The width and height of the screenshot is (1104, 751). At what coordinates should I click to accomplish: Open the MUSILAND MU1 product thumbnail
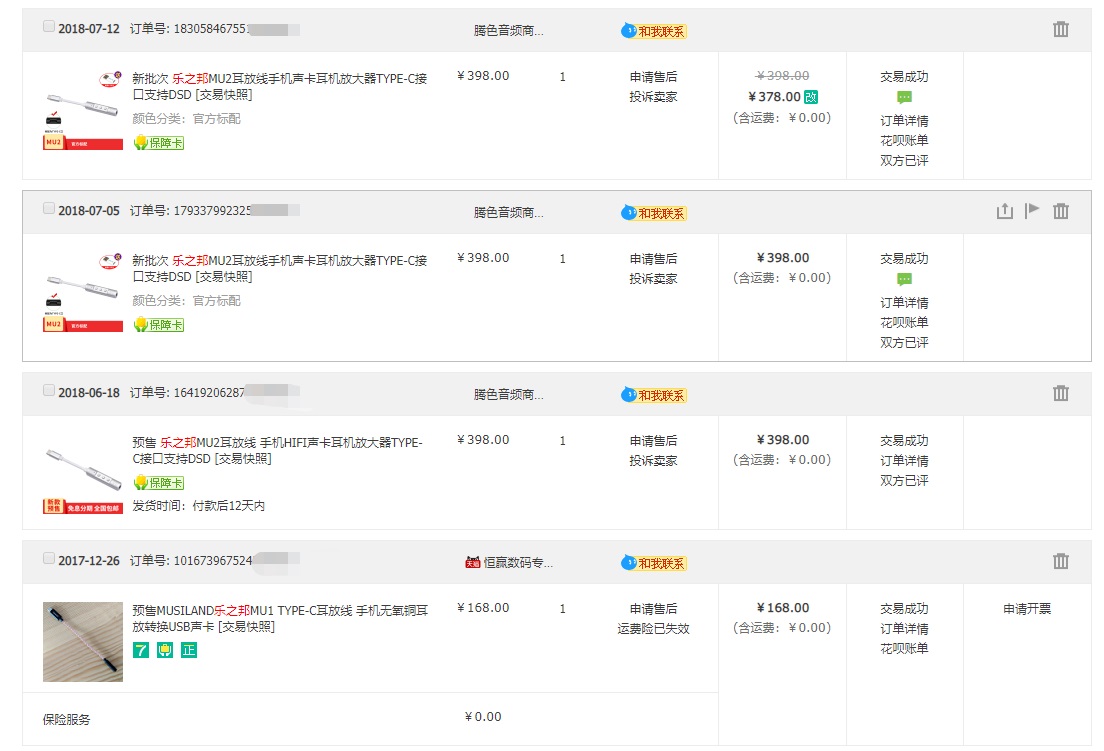tap(83, 642)
